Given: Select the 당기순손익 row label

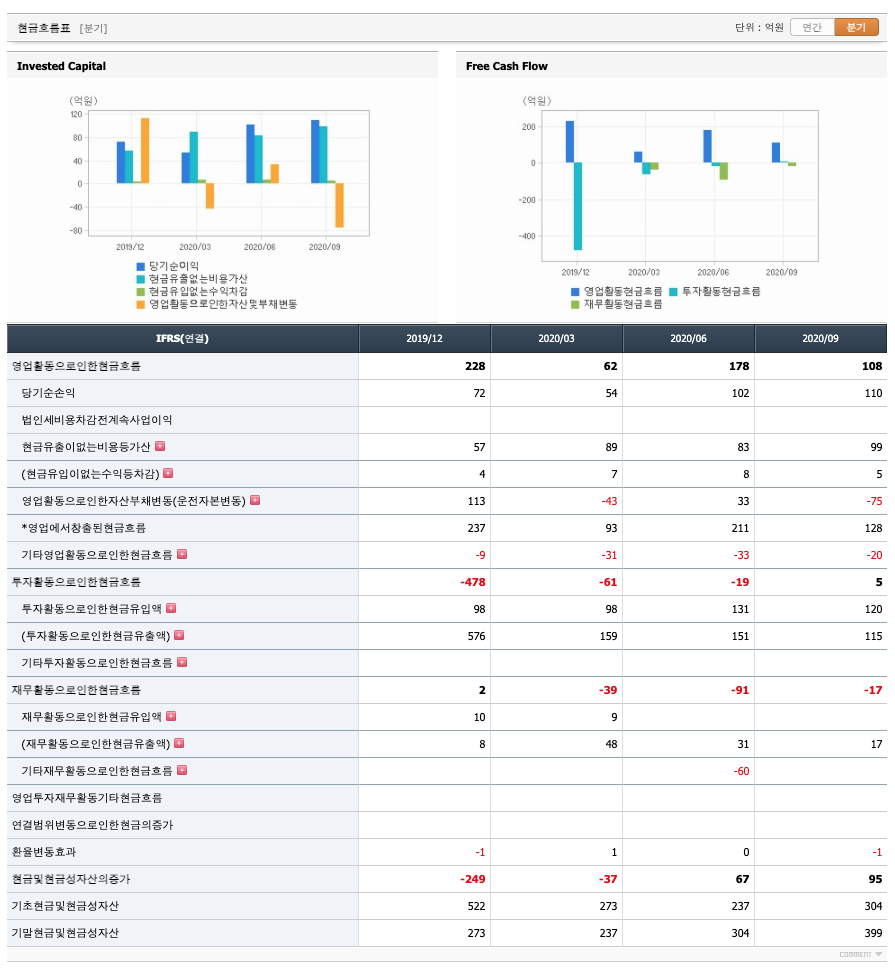Looking at the screenshot, I should [48, 393].
